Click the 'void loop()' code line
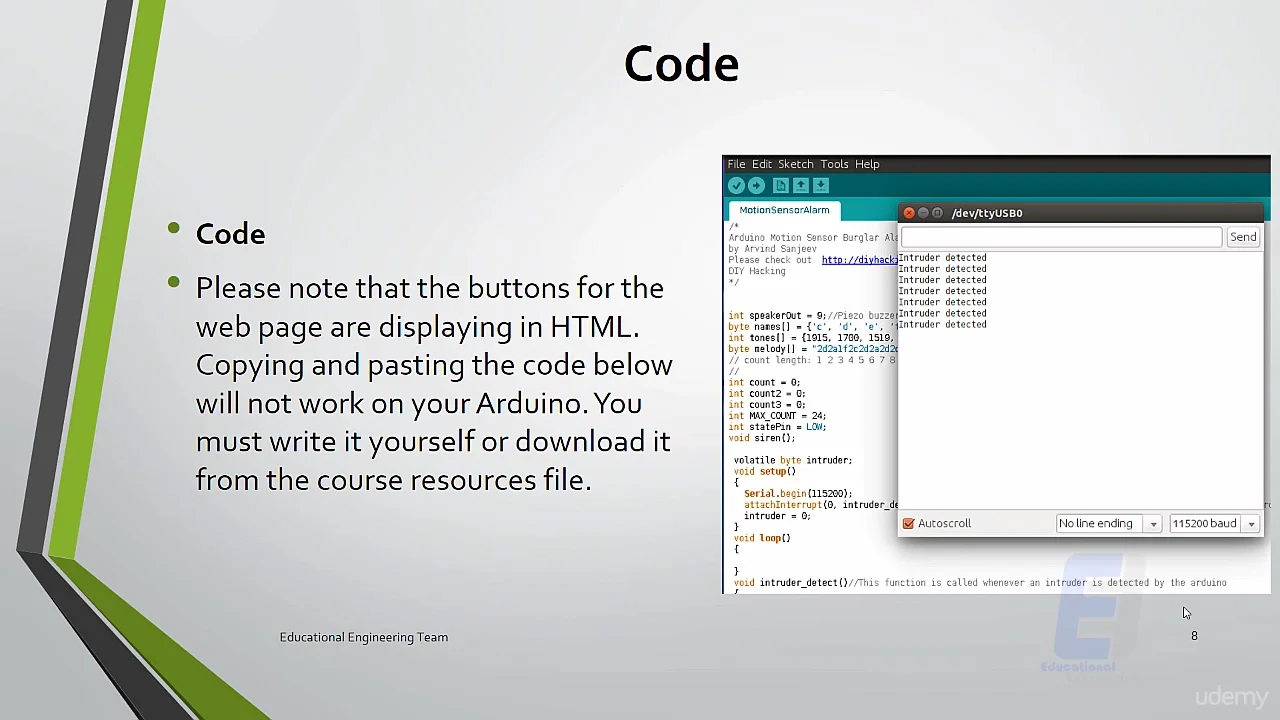The width and height of the screenshot is (1280, 720). tap(762, 538)
